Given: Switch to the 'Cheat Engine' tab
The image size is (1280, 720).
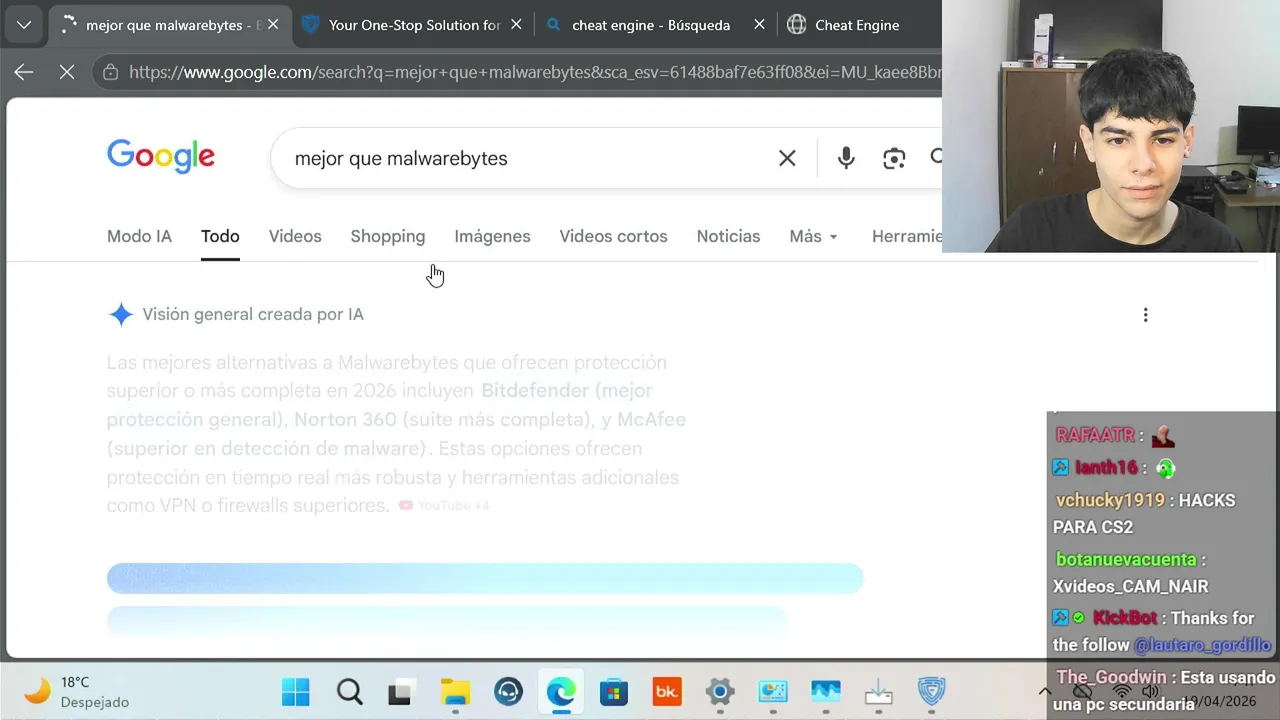Looking at the screenshot, I should pos(857,25).
